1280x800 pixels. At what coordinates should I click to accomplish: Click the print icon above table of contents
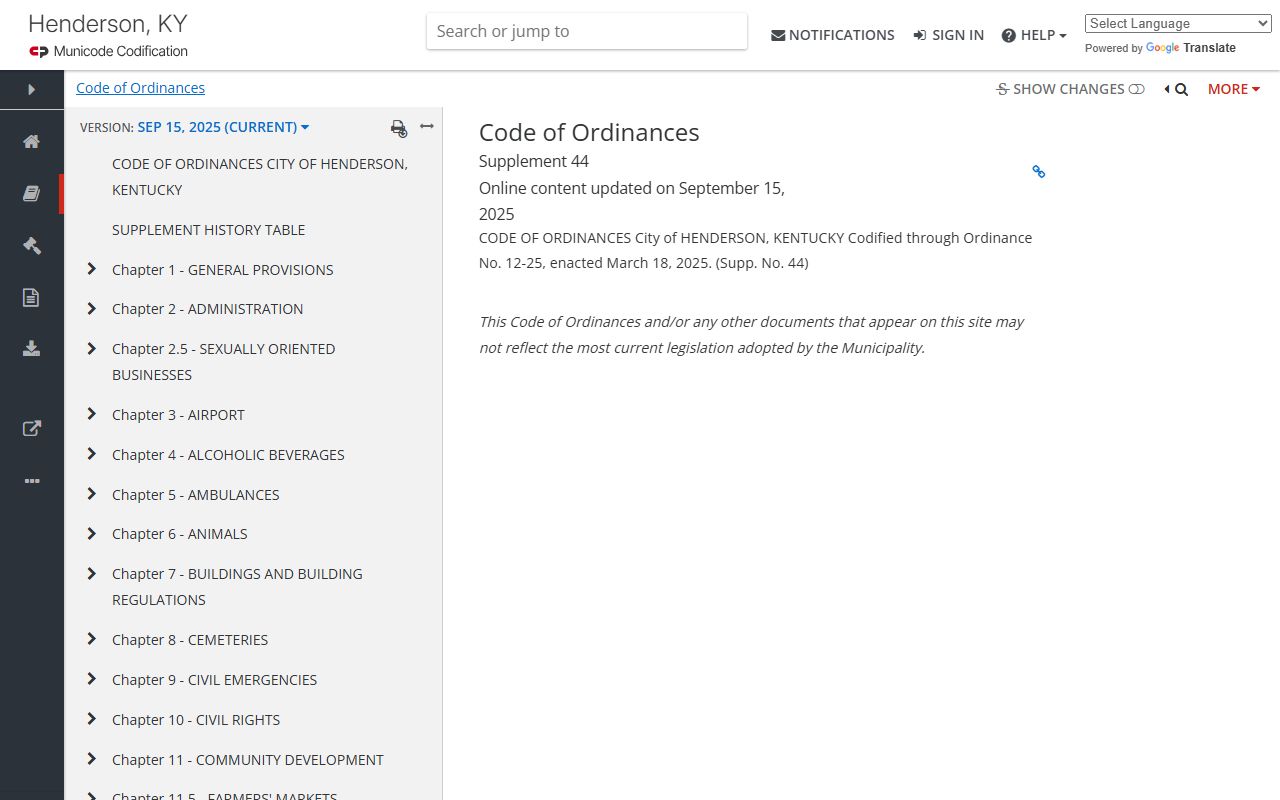pyautogui.click(x=398, y=128)
